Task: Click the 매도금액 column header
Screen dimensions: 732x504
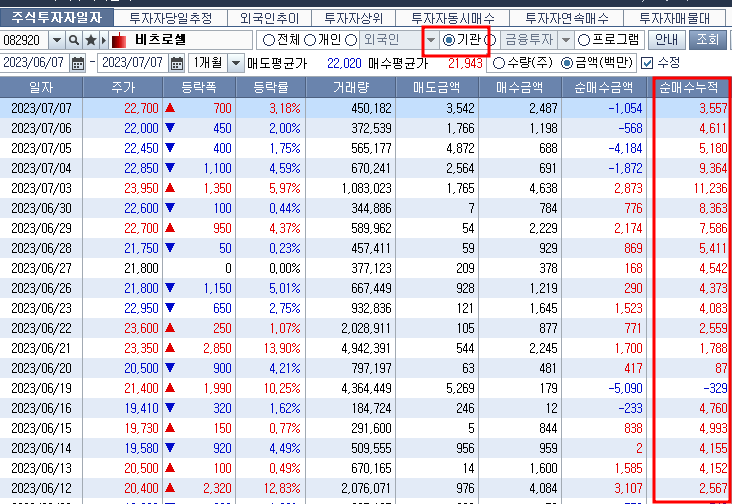Action: [437, 87]
